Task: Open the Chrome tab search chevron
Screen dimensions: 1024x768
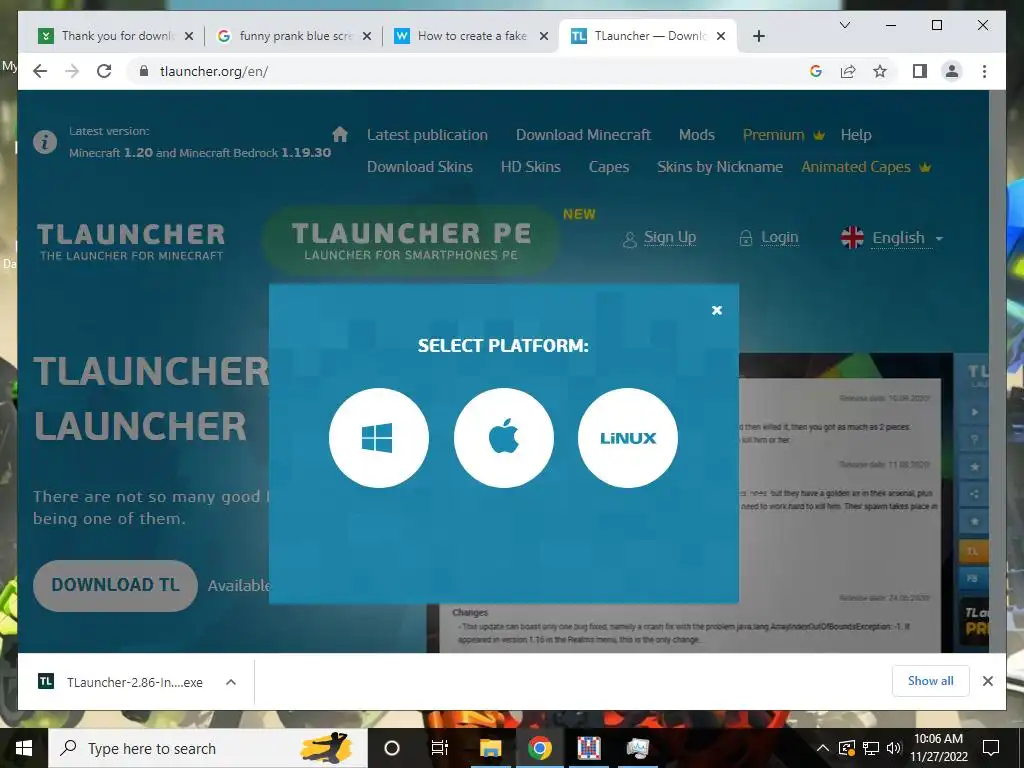Action: tap(844, 25)
